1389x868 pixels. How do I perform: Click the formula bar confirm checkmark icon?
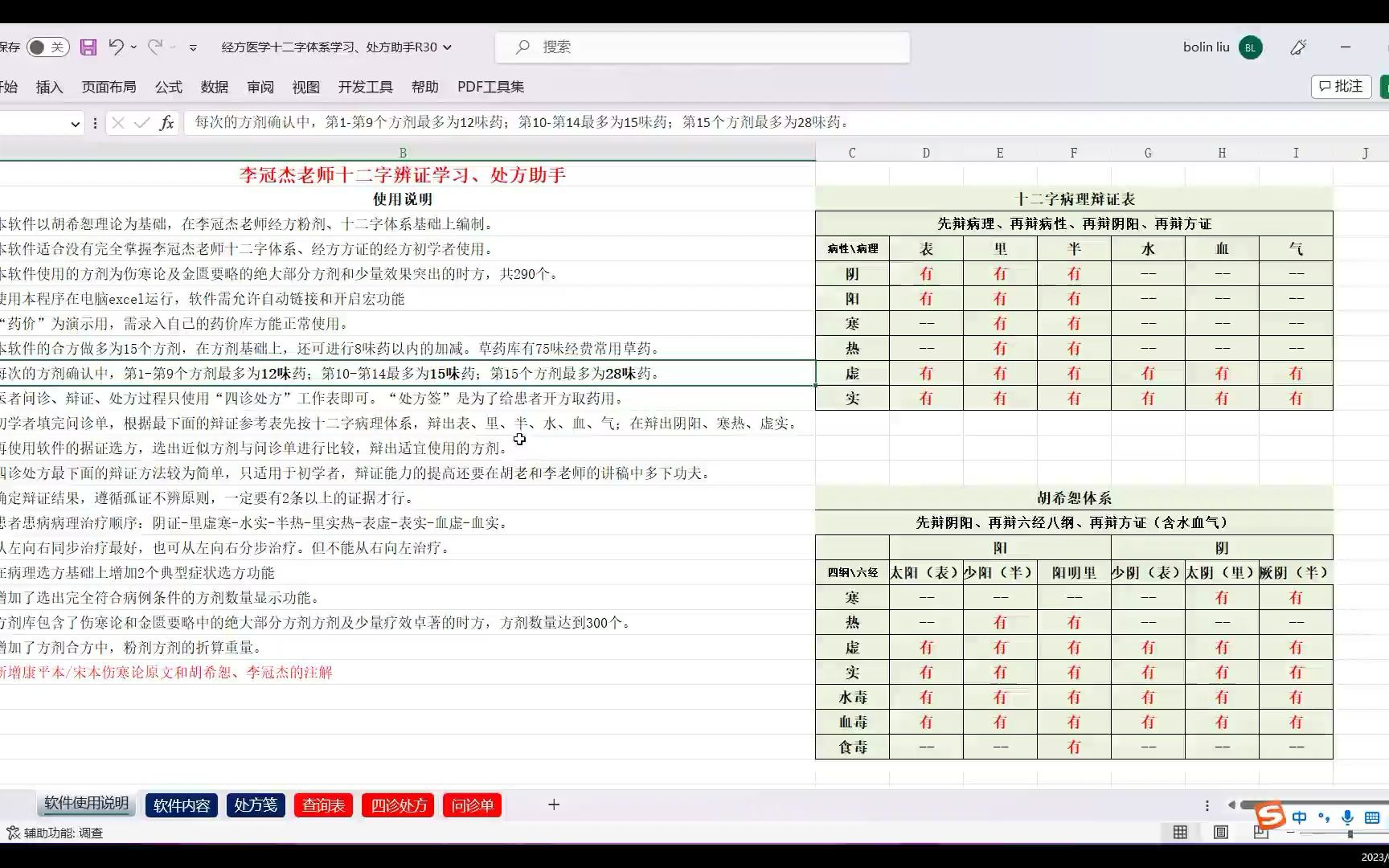pyautogui.click(x=142, y=123)
